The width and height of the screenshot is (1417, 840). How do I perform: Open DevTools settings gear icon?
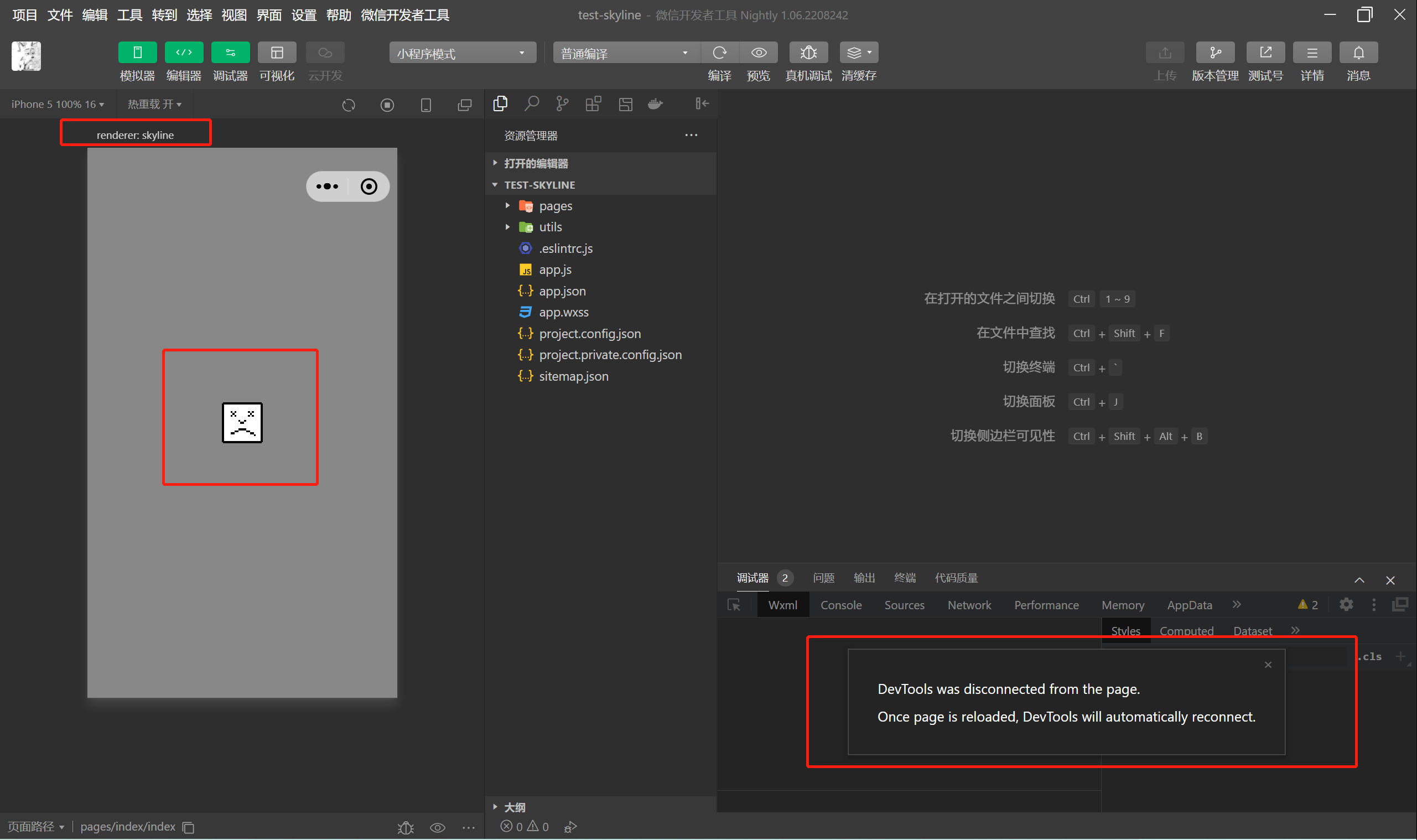[x=1346, y=604]
